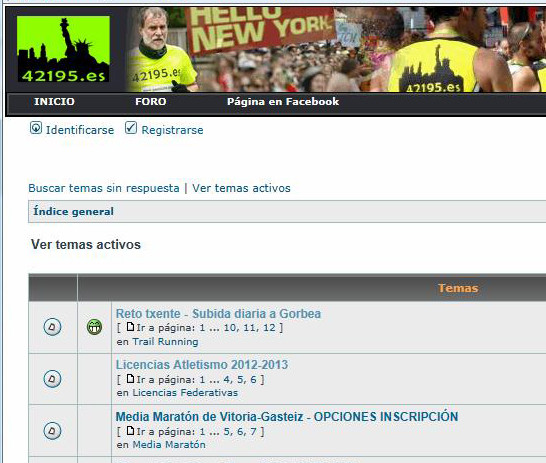Open the FORO menu item
This screenshot has width=546, height=463.
(151, 102)
